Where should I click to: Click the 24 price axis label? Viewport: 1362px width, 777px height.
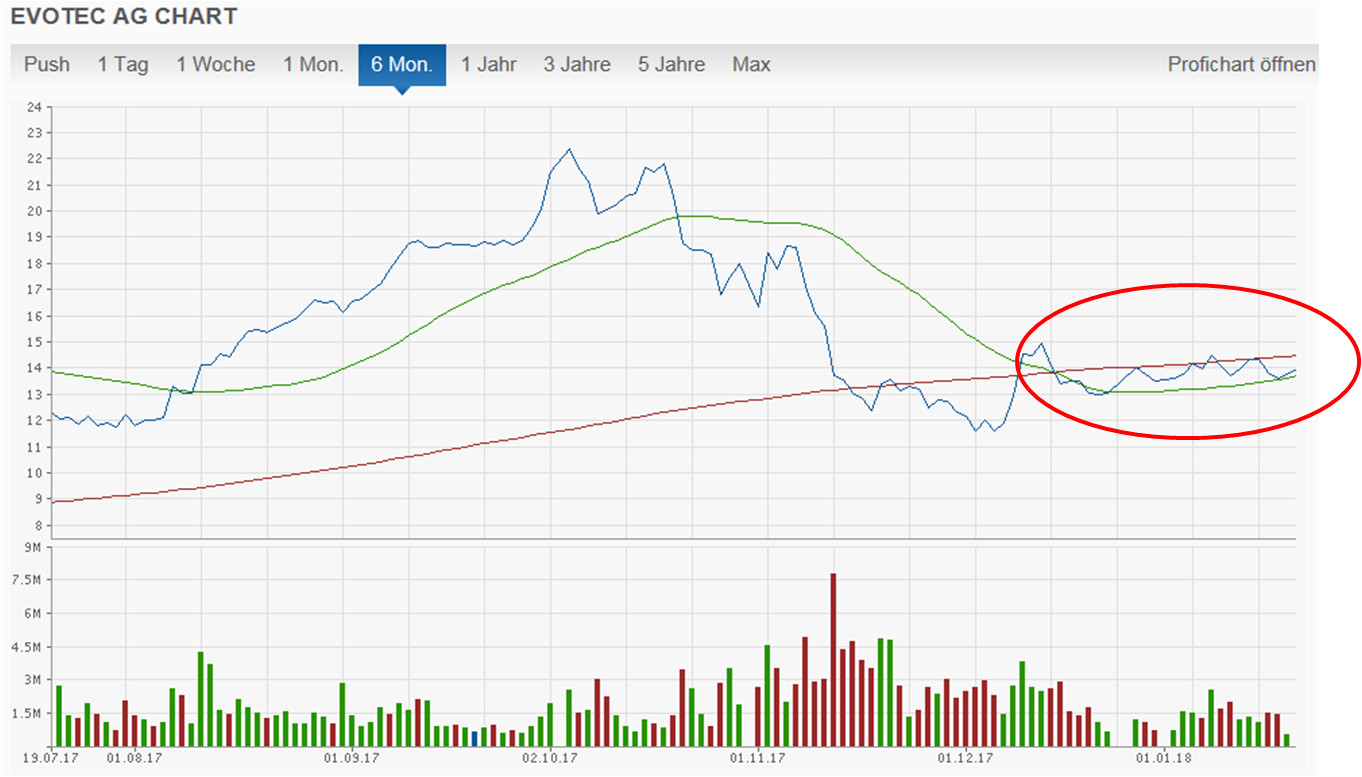(35, 107)
